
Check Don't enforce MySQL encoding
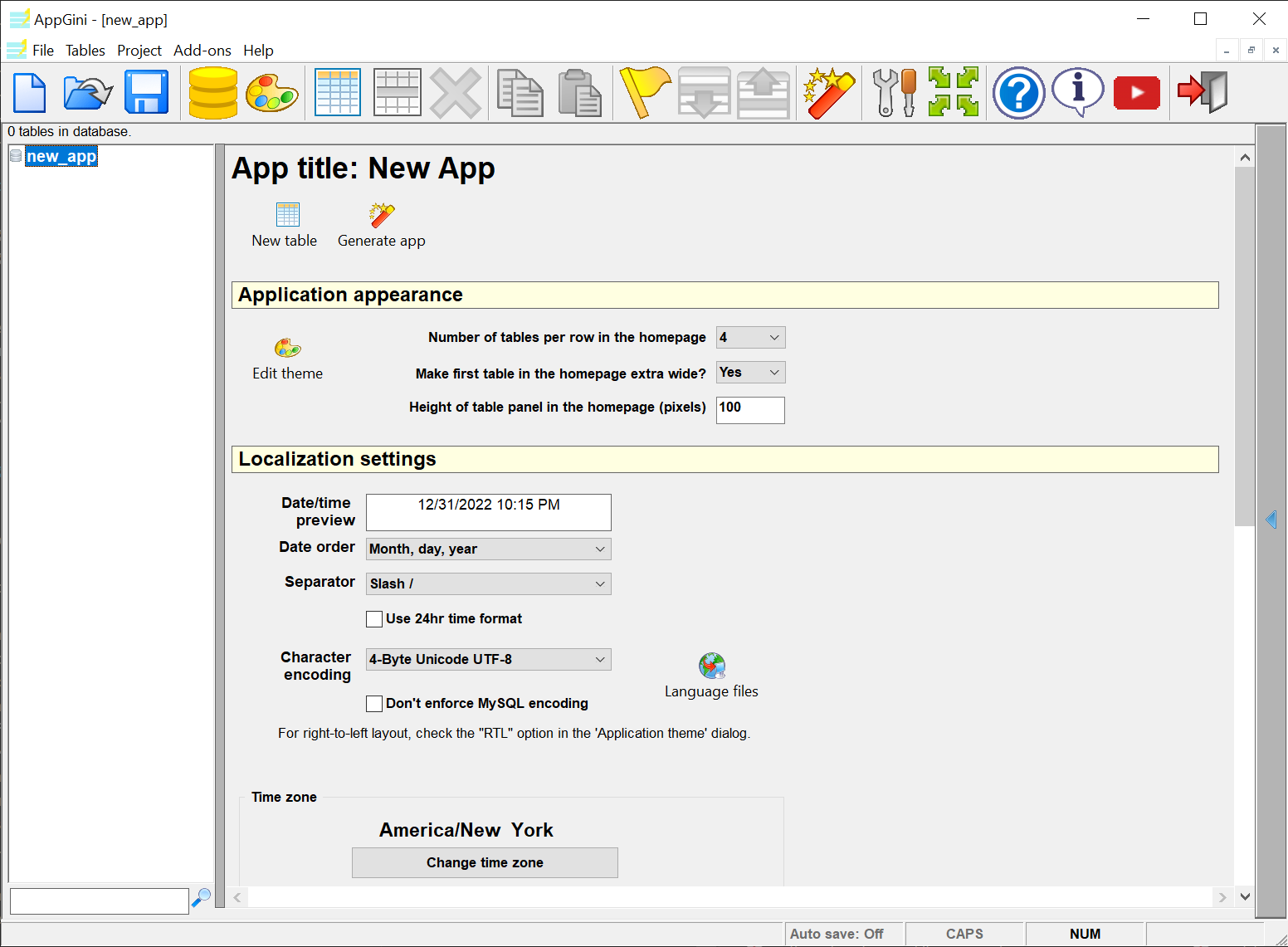pyautogui.click(x=374, y=704)
